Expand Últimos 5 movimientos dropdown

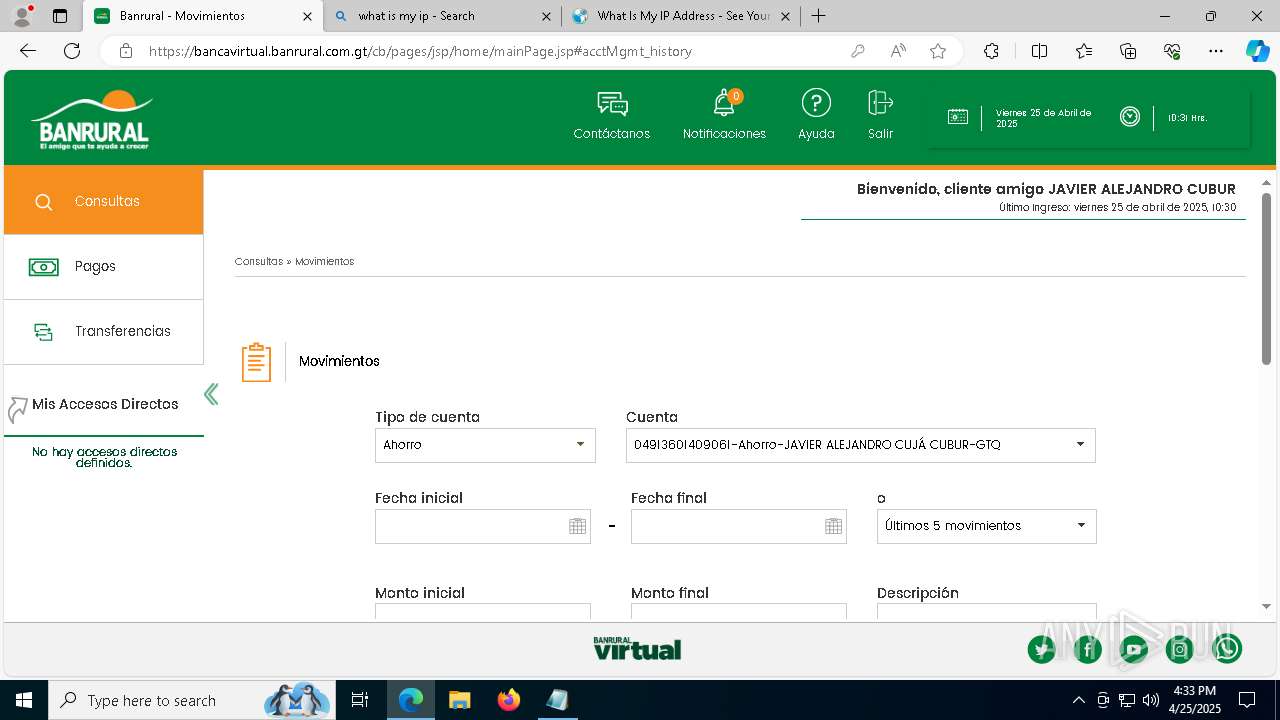[x=1081, y=526]
